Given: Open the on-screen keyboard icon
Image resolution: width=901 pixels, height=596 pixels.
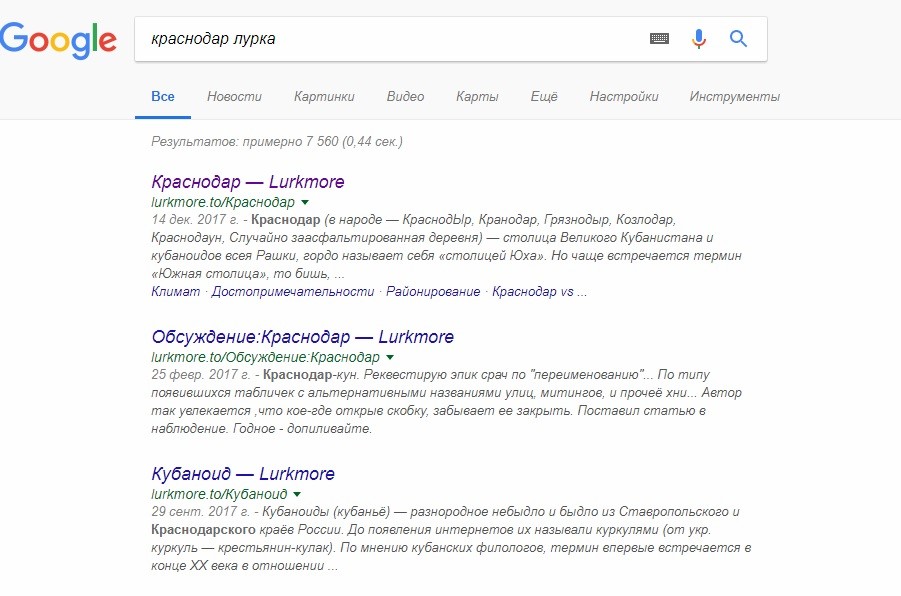Looking at the screenshot, I should tap(659, 39).
